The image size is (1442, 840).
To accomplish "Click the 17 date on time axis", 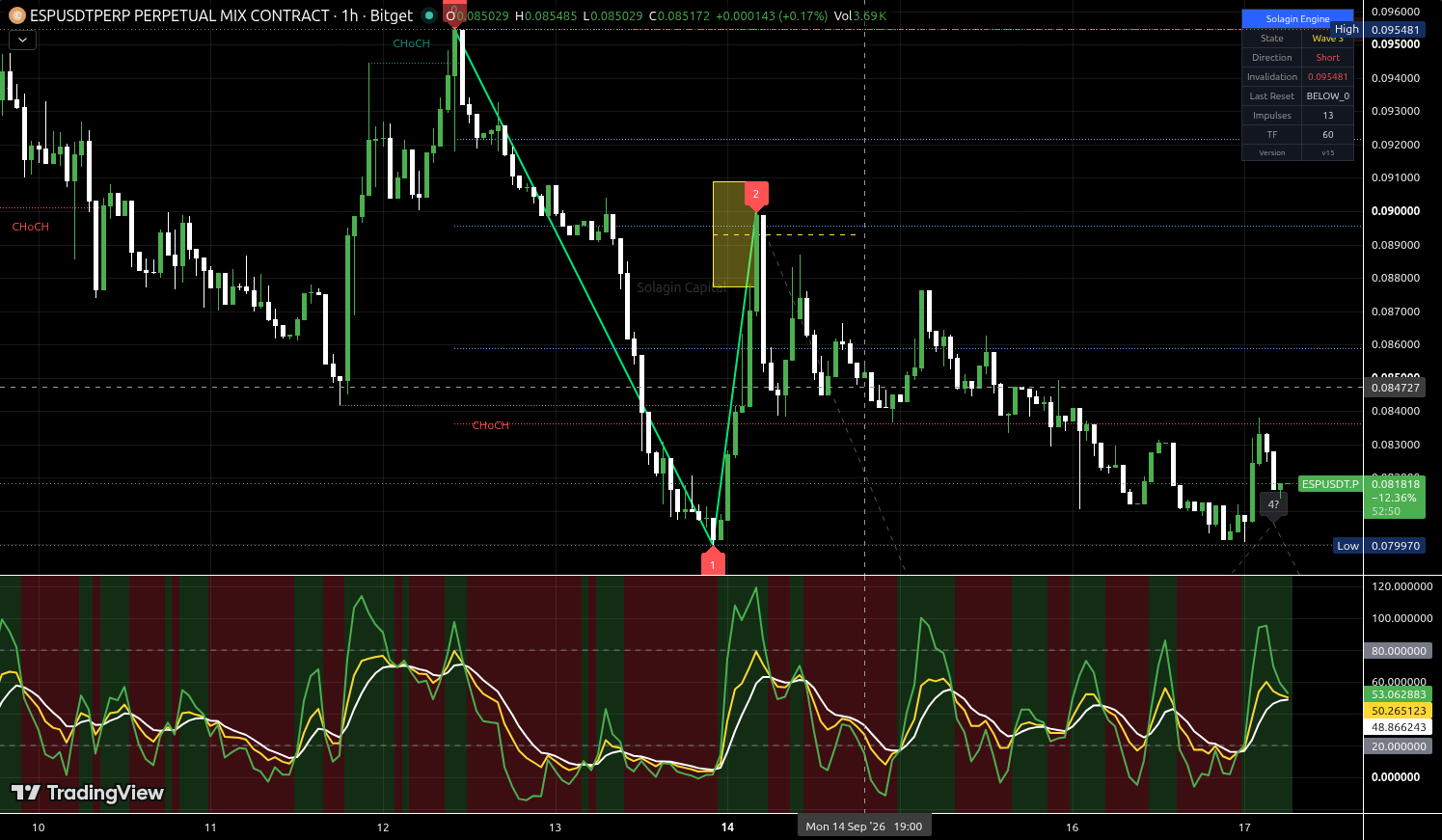I will [1244, 827].
